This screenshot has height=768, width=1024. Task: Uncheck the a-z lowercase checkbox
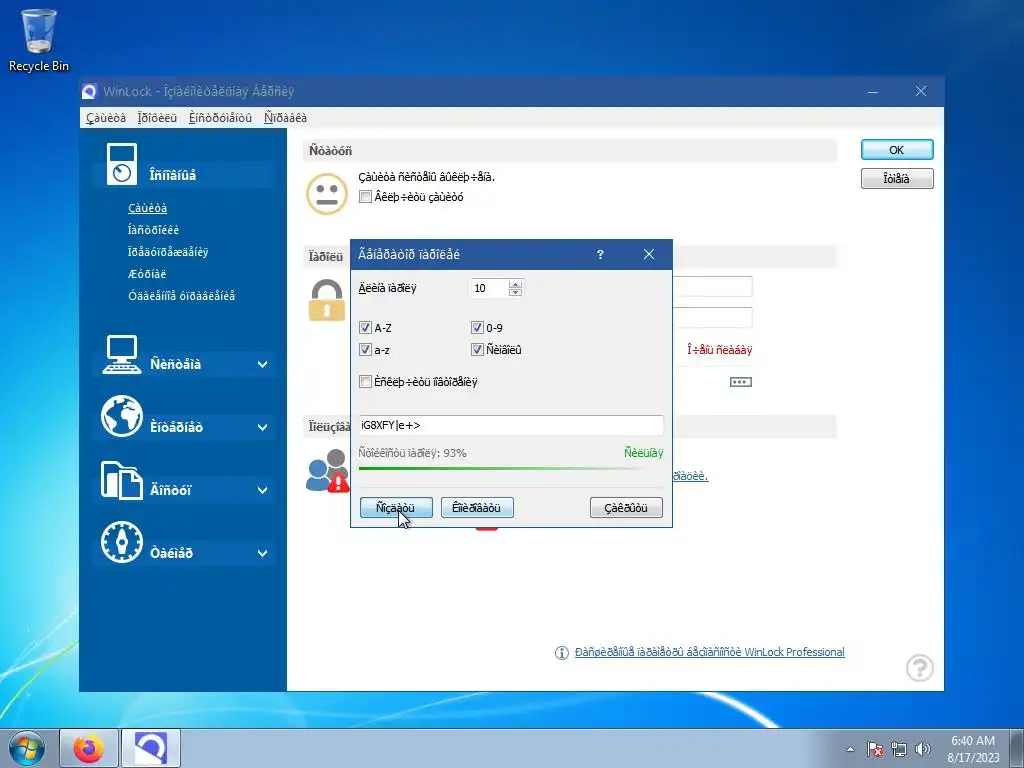(365, 350)
